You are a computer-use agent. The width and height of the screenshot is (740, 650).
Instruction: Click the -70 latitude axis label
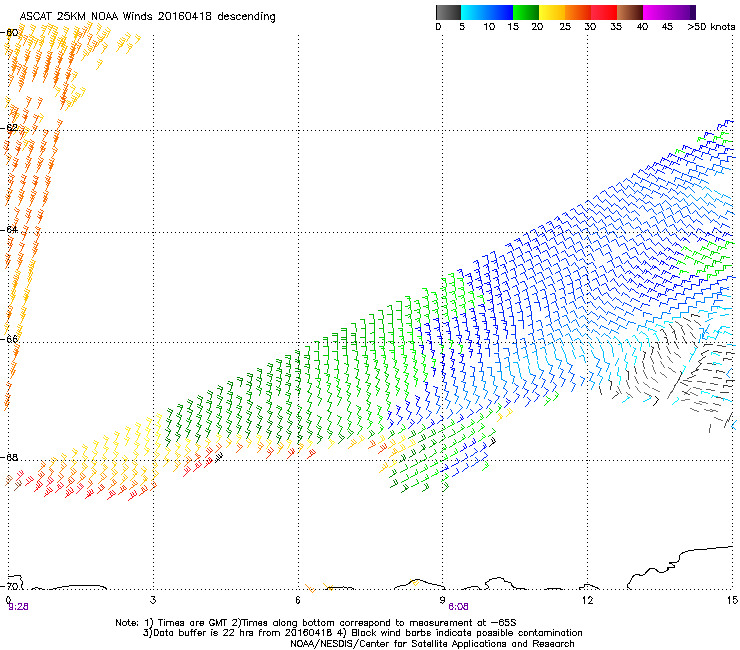[9, 586]
